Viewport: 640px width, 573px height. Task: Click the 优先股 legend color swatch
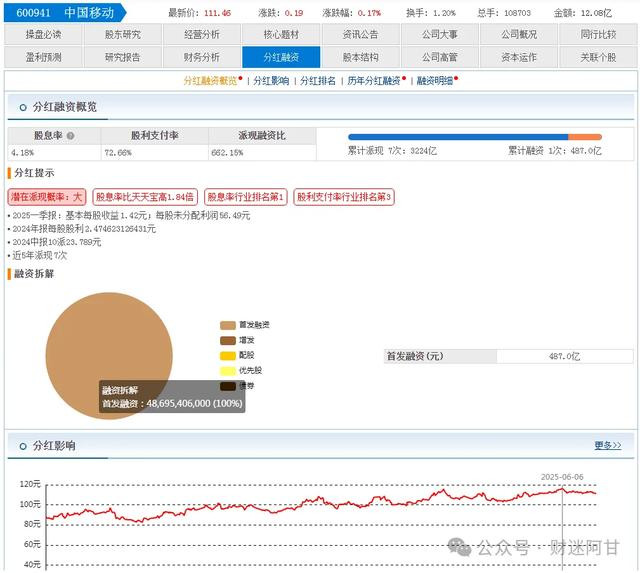pyautogui.click(x=228, y=371)
